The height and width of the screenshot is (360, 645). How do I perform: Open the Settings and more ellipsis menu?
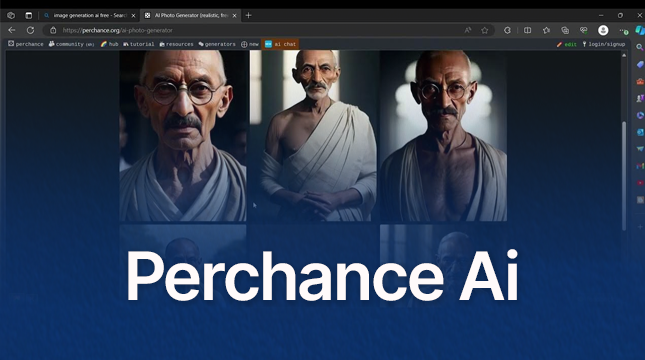point(623,30)
